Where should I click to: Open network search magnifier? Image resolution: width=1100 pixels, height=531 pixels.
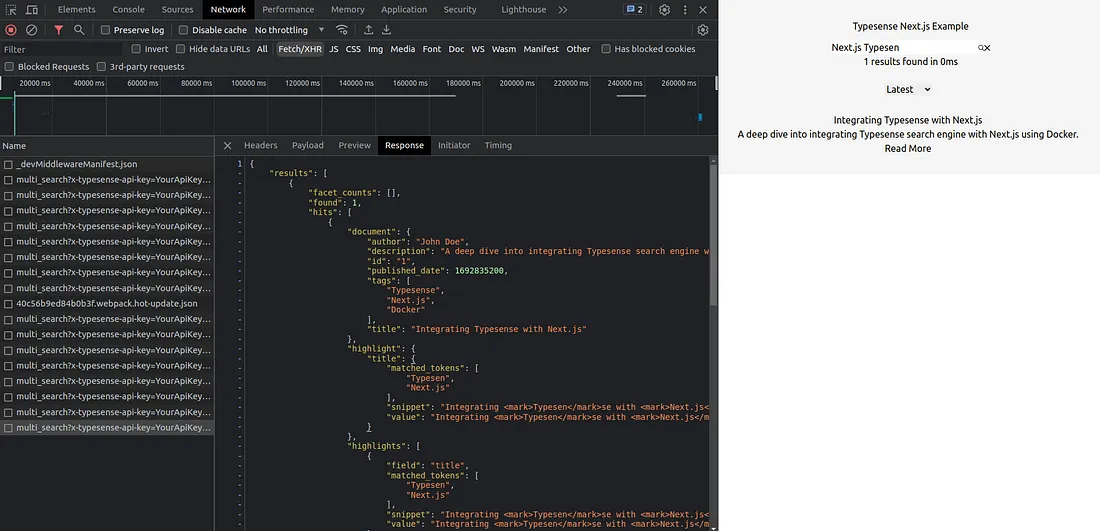point(79,30)
